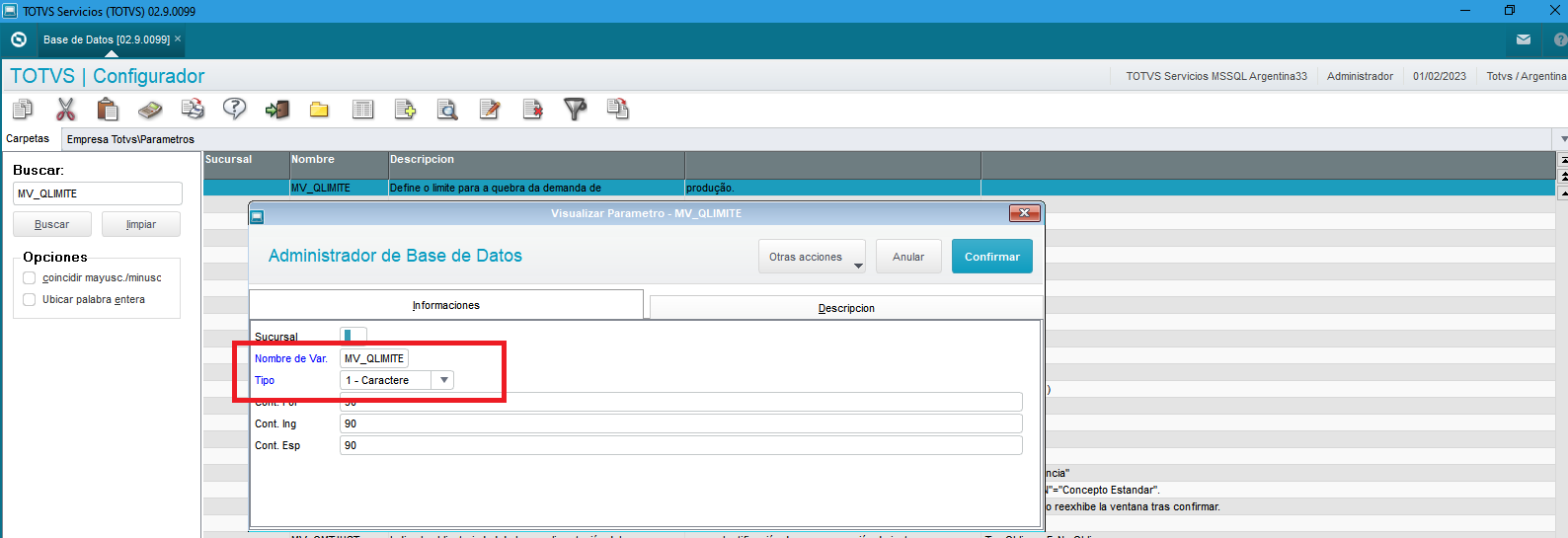Click TOTVS Servicios MSSQL Argentina33 label

point(1216,76)
